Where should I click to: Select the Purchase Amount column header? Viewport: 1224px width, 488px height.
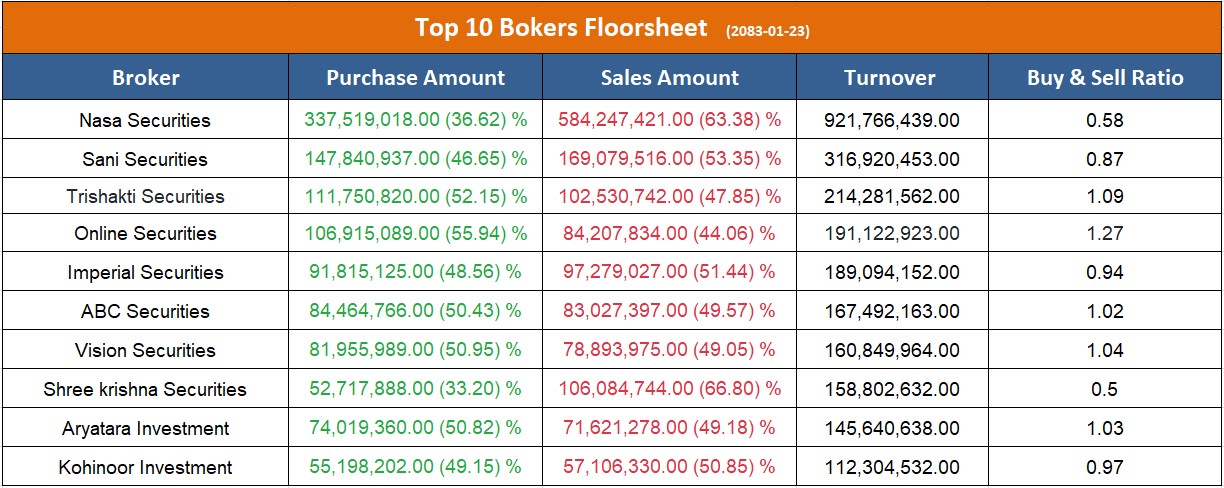pos(416,77)
